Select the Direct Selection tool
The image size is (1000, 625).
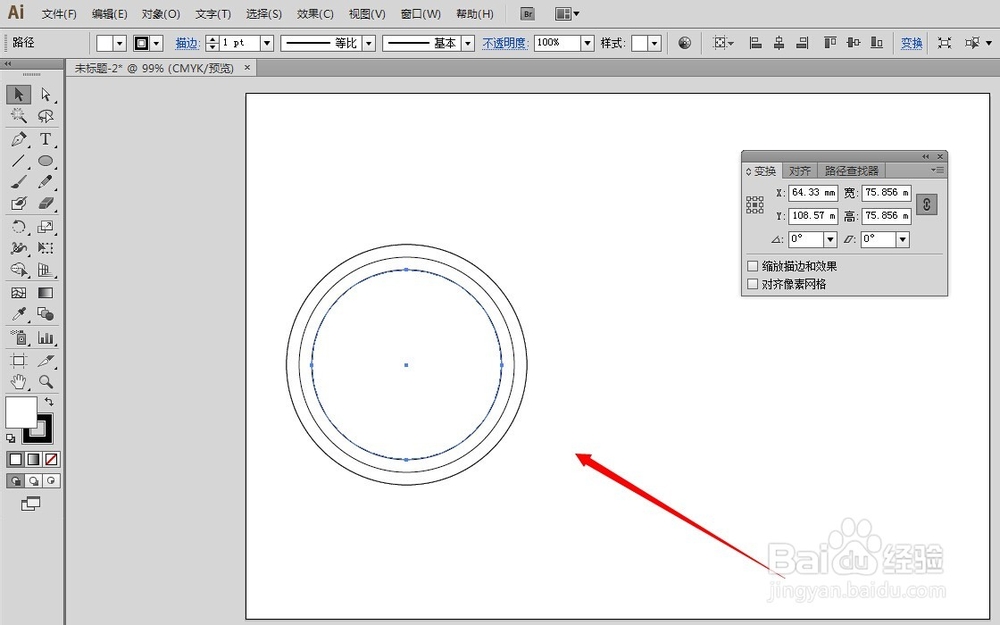coord(45,94)
